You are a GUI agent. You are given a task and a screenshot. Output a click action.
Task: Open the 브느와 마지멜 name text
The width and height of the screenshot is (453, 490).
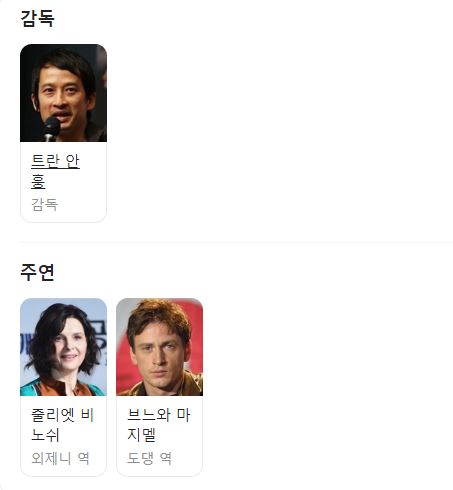click(x=159, y=425)
